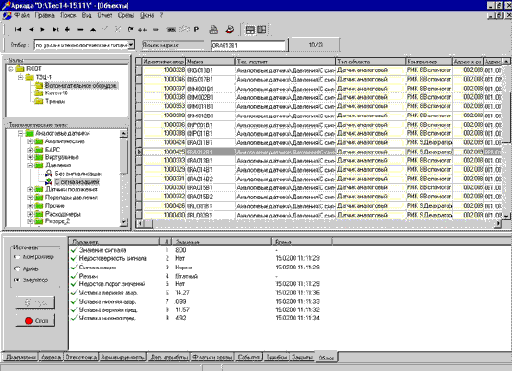Click the checkmark beside 'Режим' parameter
Viewport: 512px width, 371px height.
pos(74,276)
